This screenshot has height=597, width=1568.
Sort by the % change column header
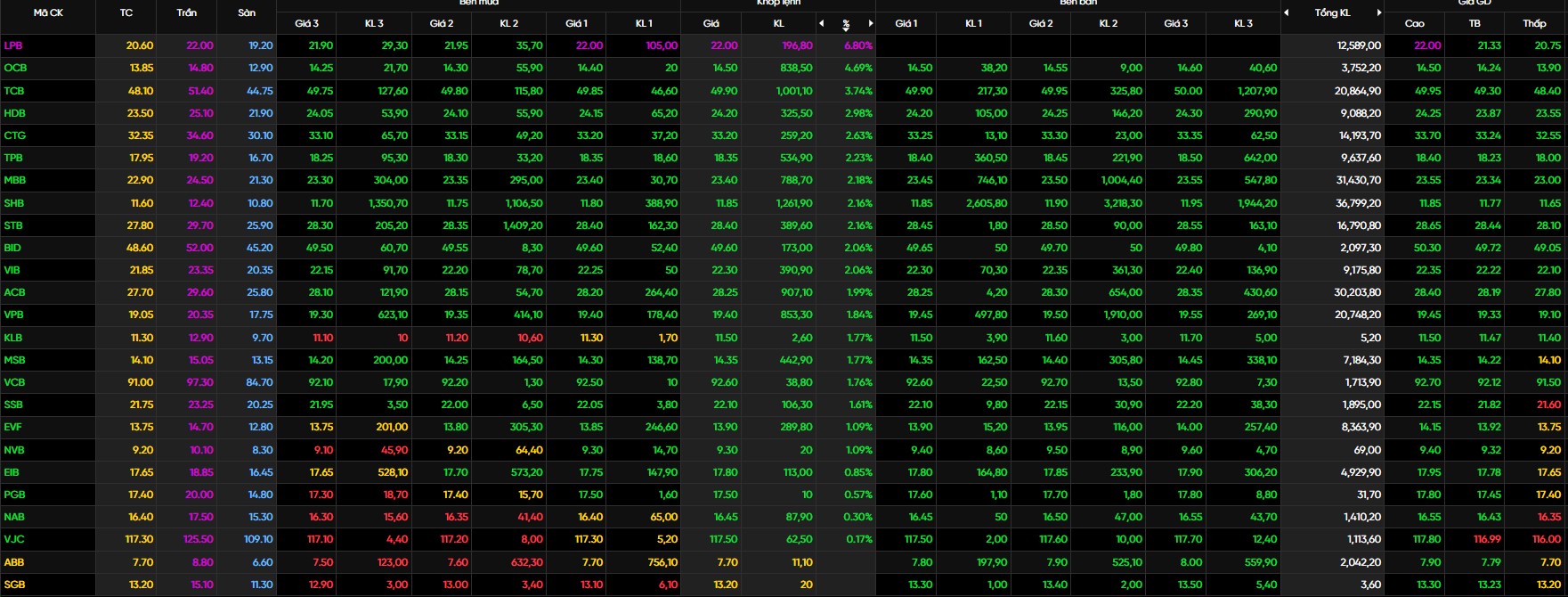coord(846,24)
